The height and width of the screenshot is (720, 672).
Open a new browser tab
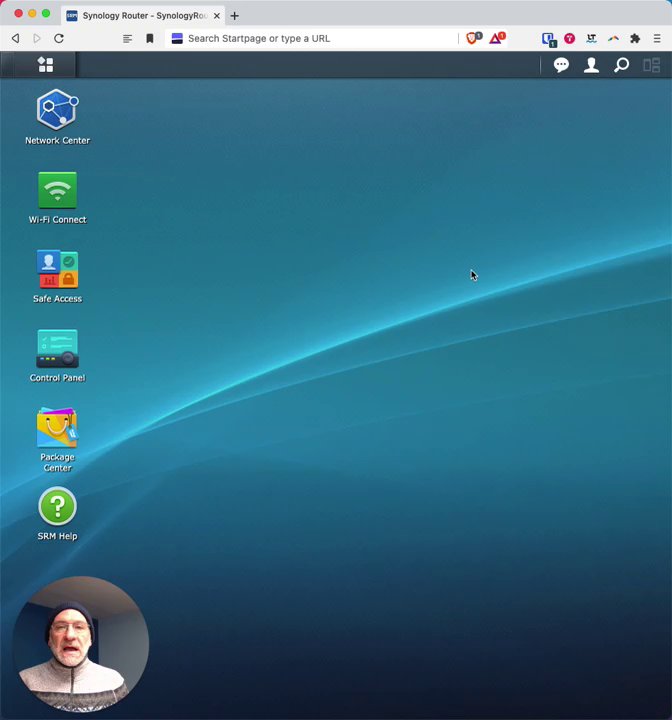point(235,16)
